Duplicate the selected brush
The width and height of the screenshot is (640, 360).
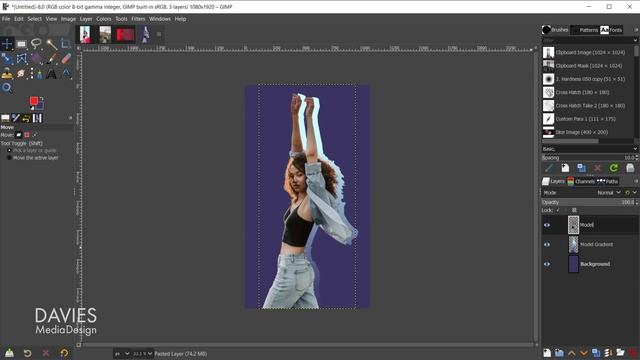point(581,168)
